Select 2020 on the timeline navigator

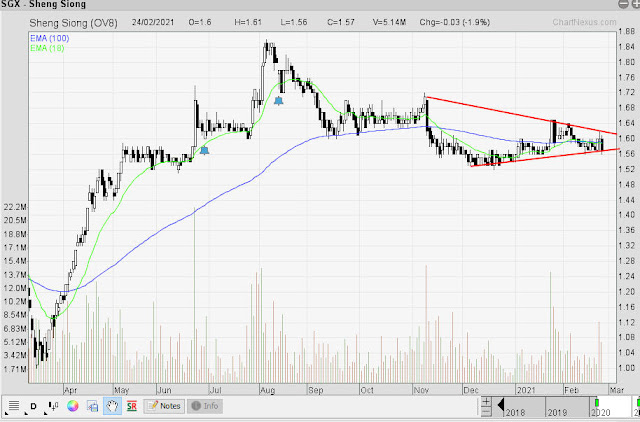pos(600,413)
